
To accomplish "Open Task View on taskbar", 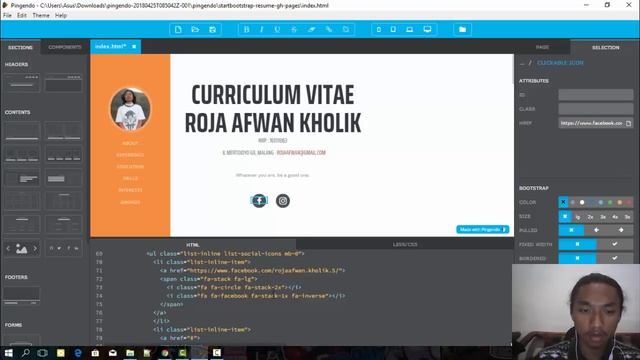I will click(42, 353).
